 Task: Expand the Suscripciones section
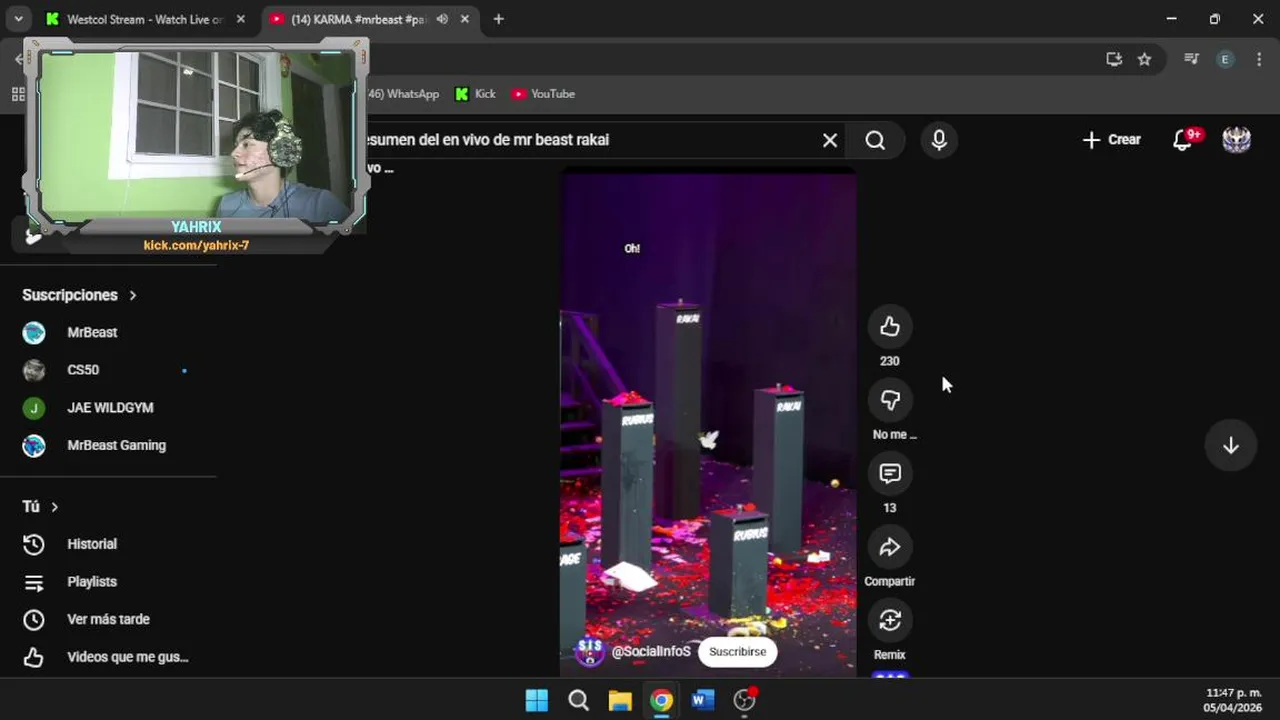pos(79,295)
